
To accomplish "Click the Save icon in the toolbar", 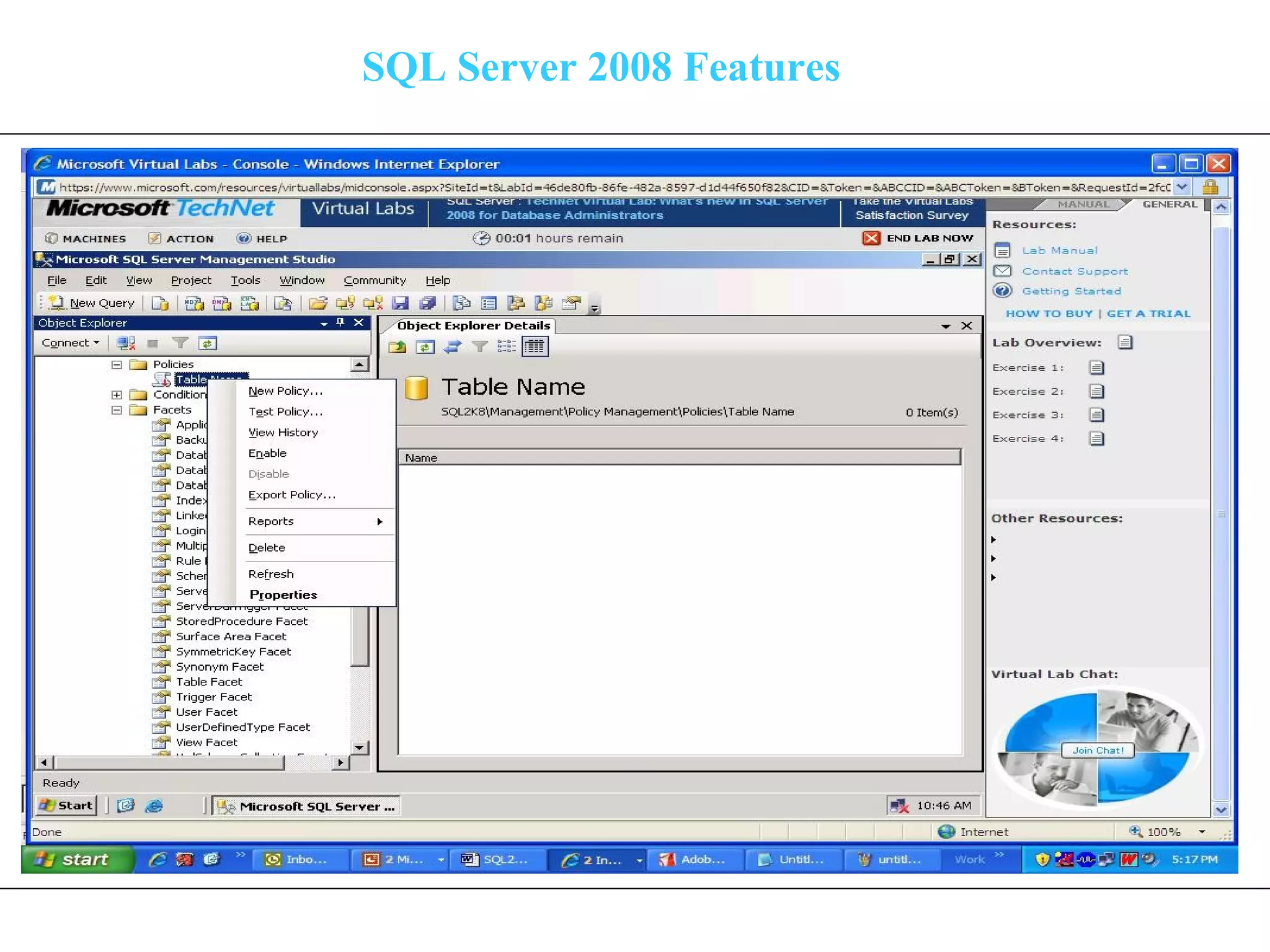I will (401, 303).
